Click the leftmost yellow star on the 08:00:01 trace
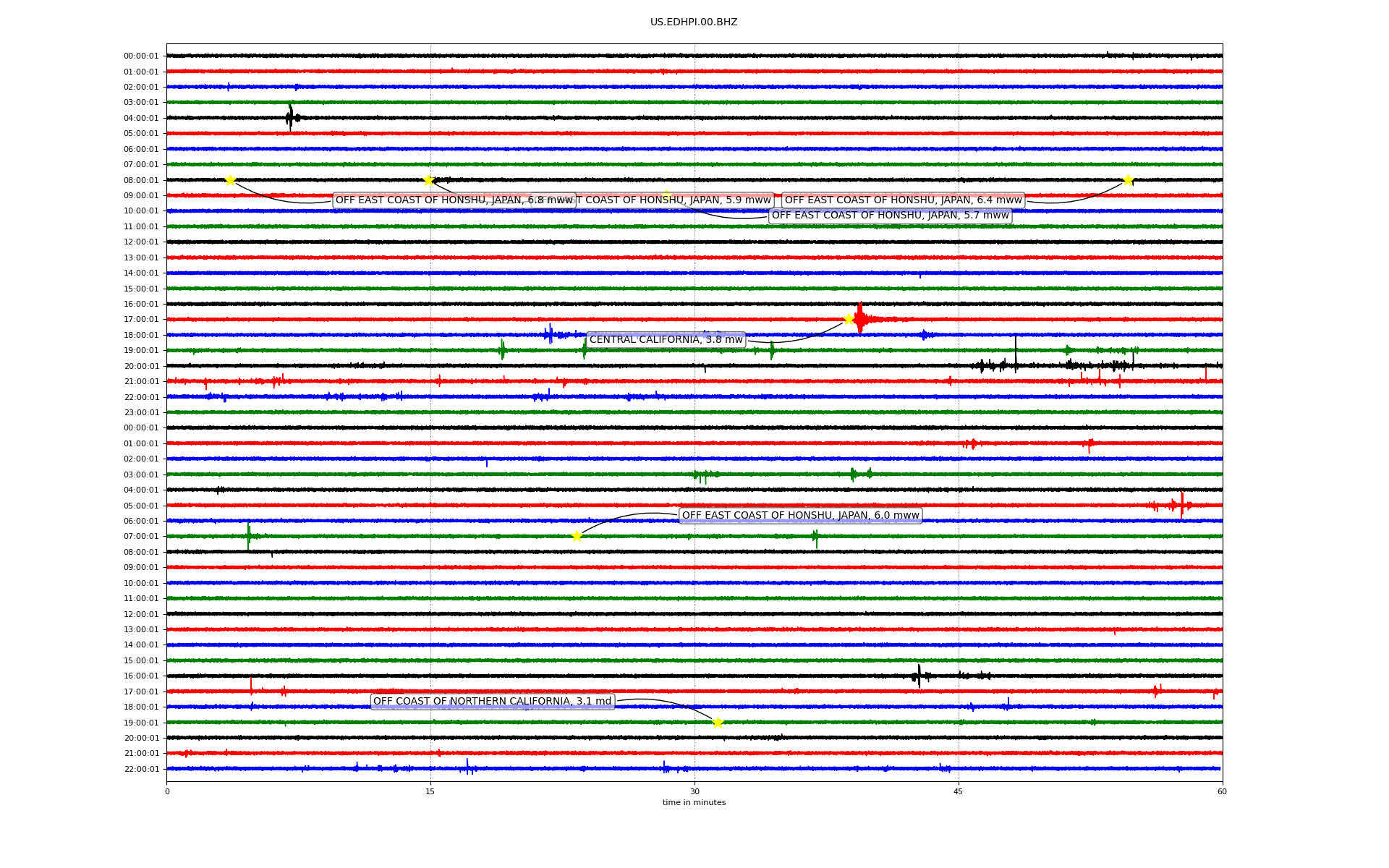This screenshot has width=1389, height=868. 230,180
